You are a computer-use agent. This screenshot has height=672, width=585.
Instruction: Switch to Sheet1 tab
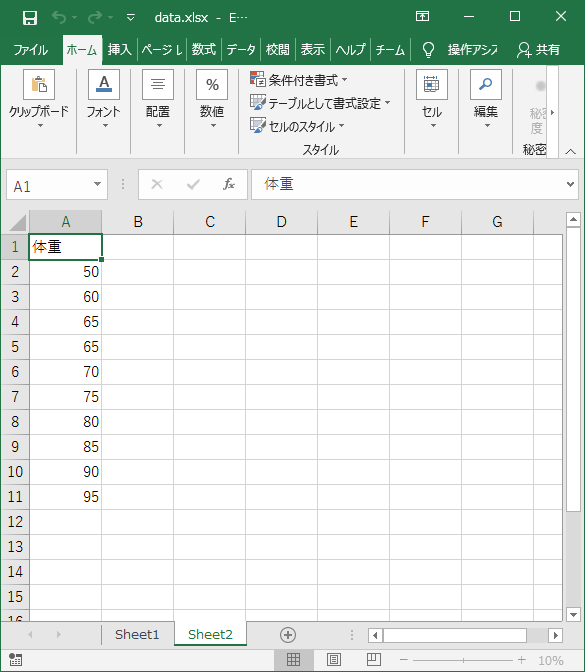137,634
